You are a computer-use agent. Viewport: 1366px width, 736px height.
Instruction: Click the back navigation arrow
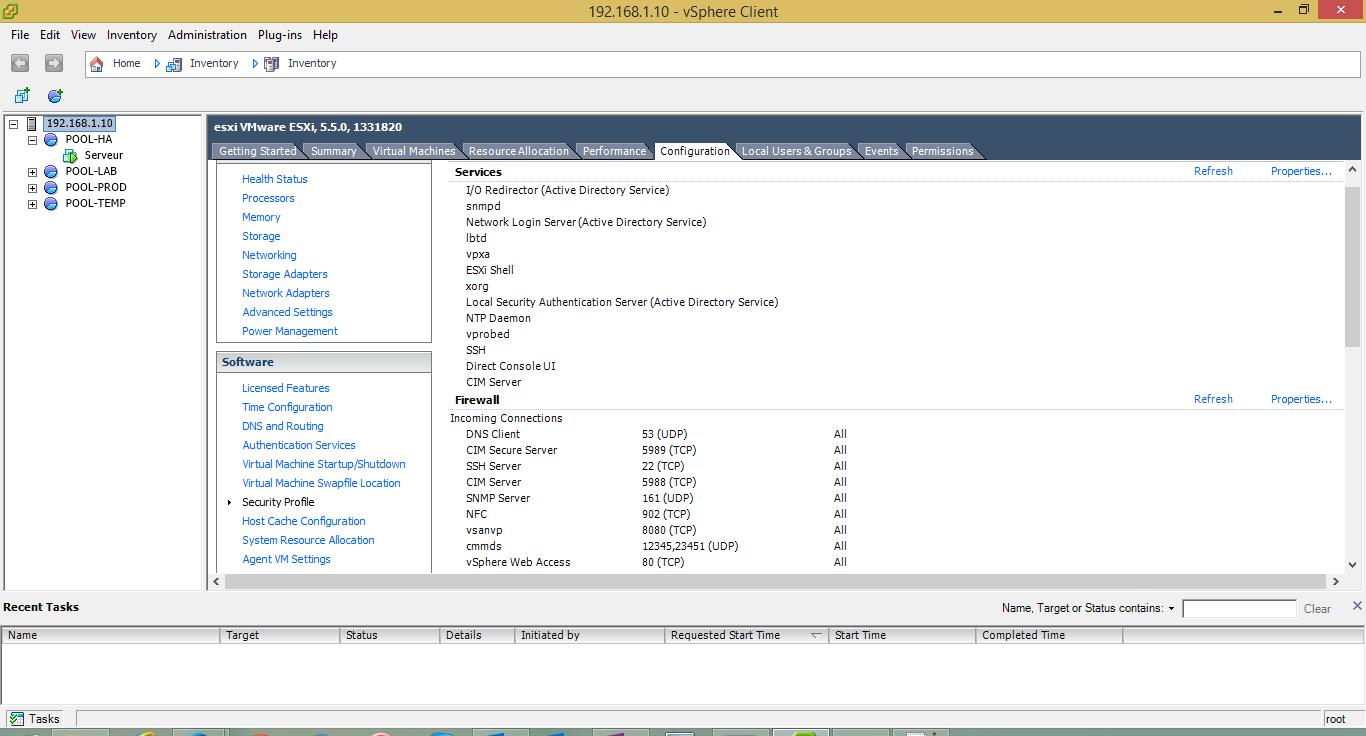click(19, 63)
